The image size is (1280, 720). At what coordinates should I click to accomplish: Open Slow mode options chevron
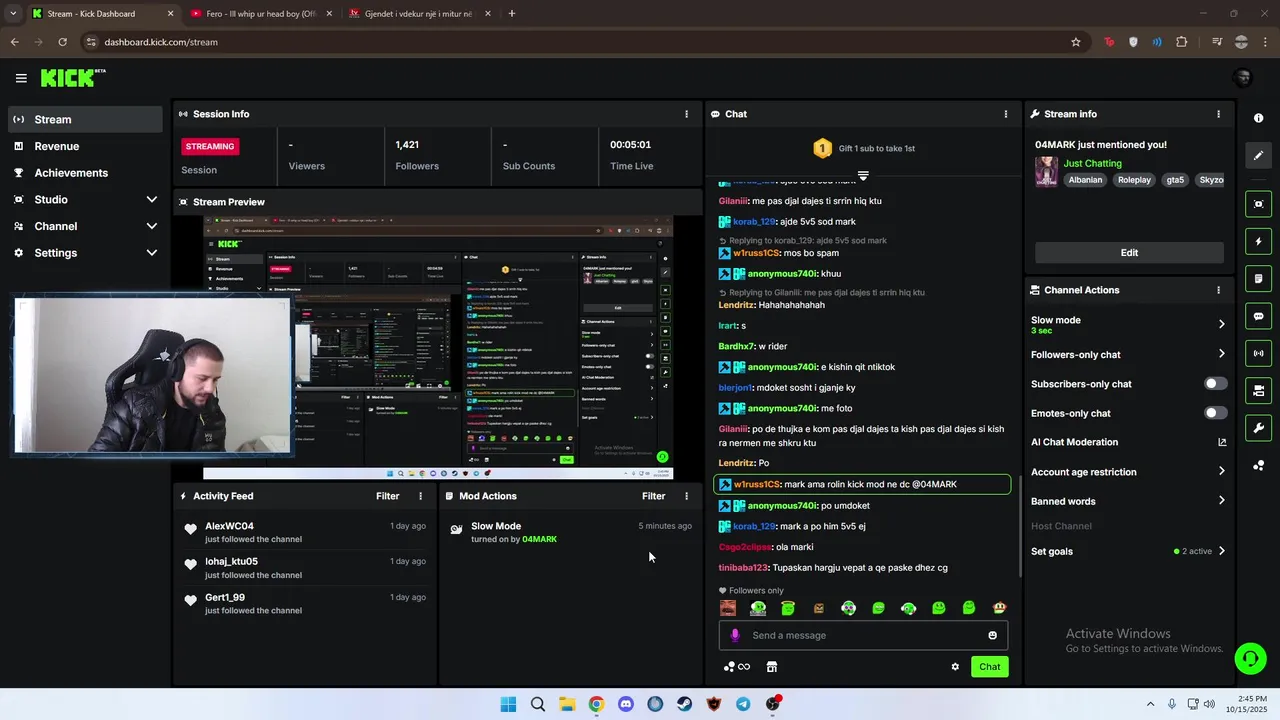coord(1221,324)
